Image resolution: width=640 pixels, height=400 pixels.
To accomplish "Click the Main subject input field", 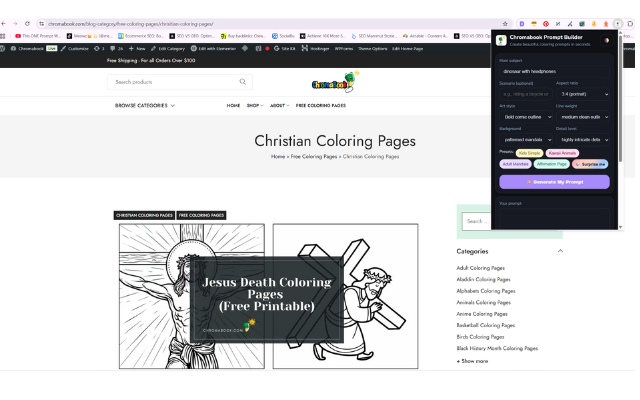I will (554, 71).
